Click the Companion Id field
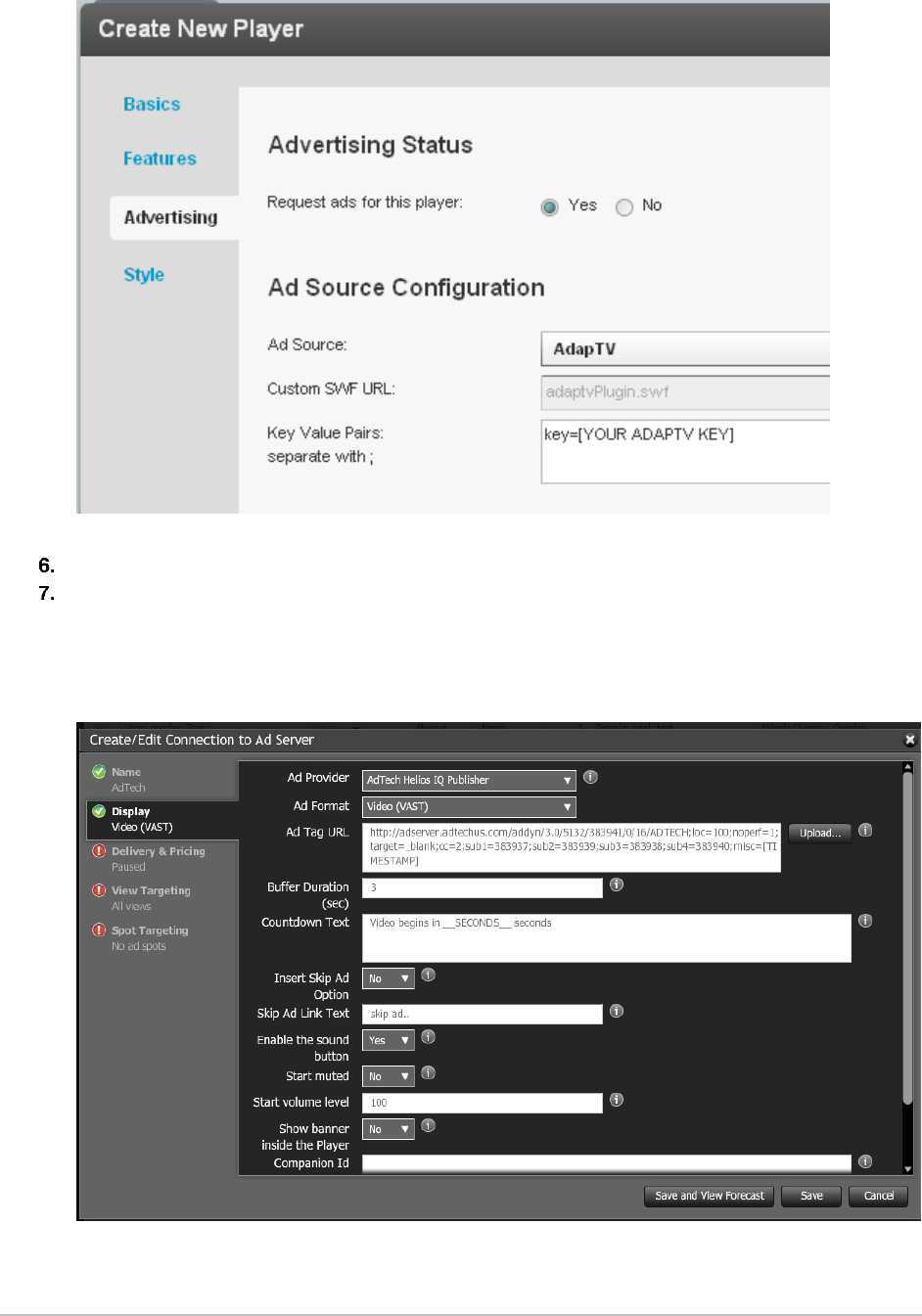The height and width of the screenshot is (1316, 922). point(607,1163)
